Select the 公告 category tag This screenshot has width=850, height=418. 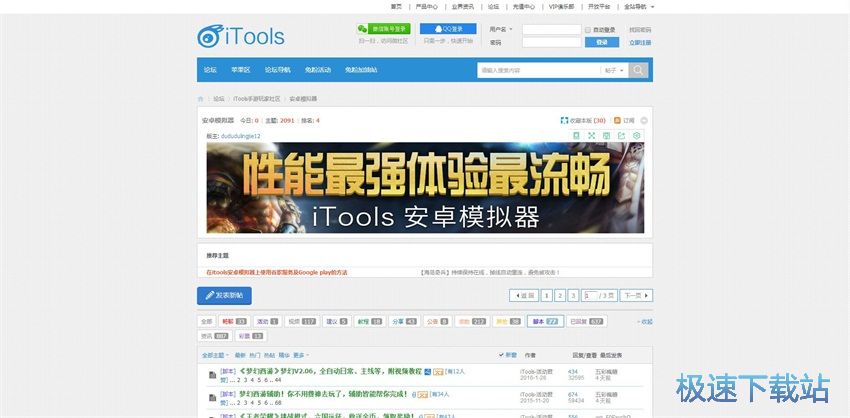(x=437, y=321)
